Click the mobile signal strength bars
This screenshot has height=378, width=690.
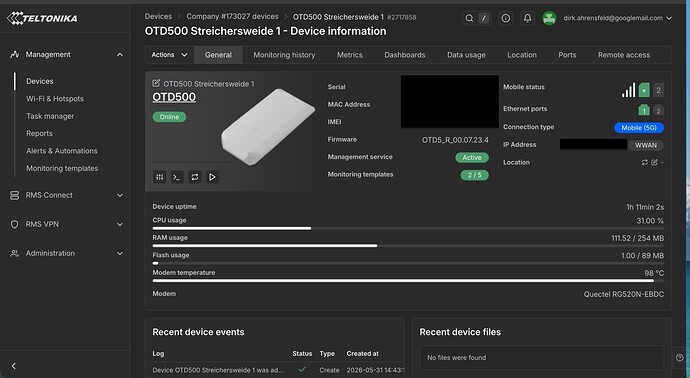pos(628,90)
